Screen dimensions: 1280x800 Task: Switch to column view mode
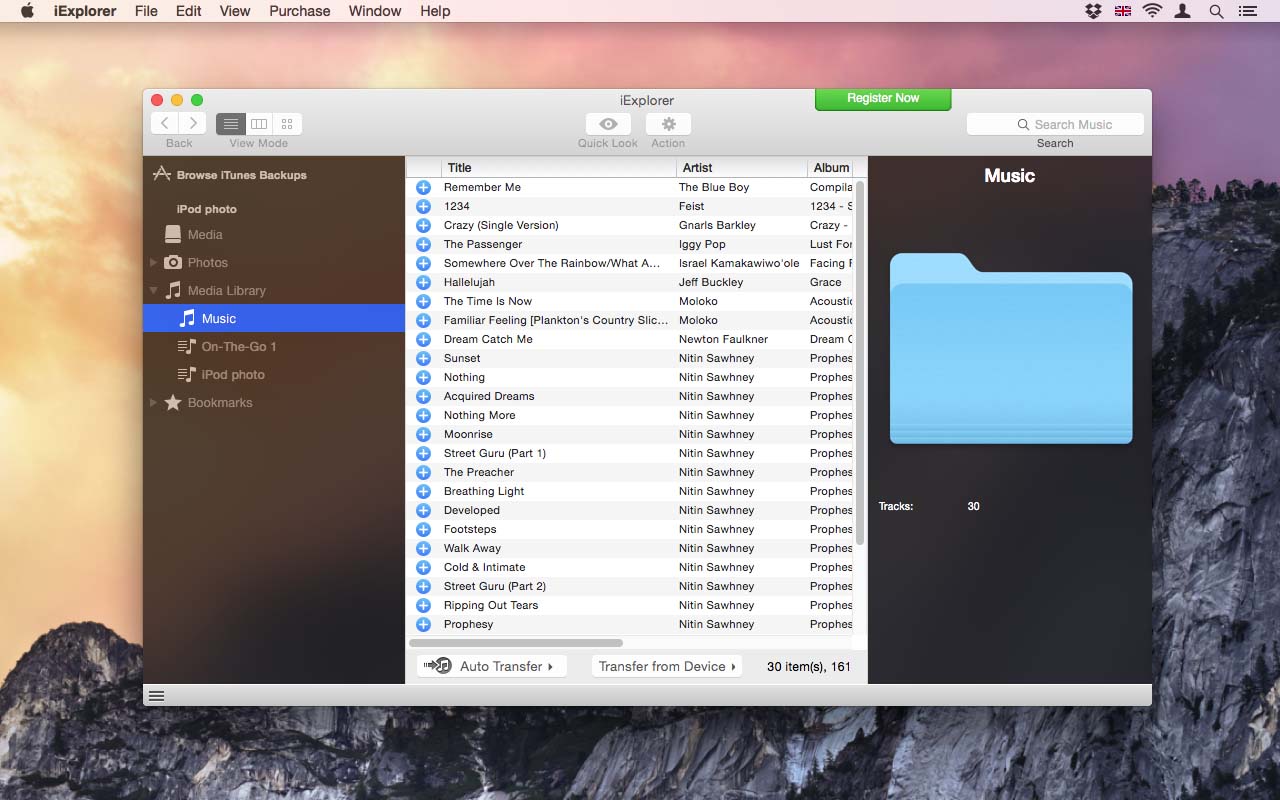click(259, 124)
